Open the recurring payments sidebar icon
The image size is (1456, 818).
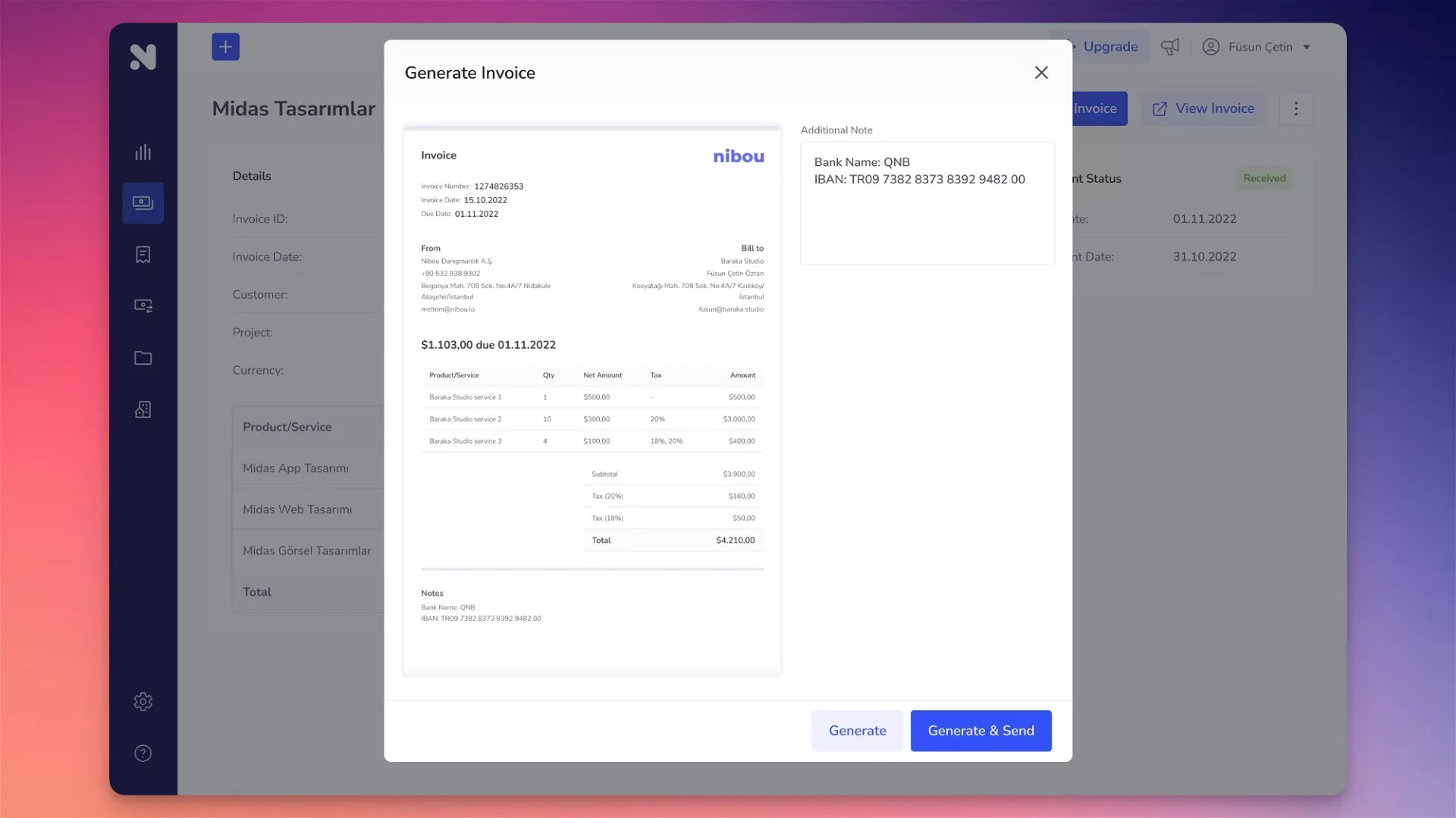tap(143, 306)
